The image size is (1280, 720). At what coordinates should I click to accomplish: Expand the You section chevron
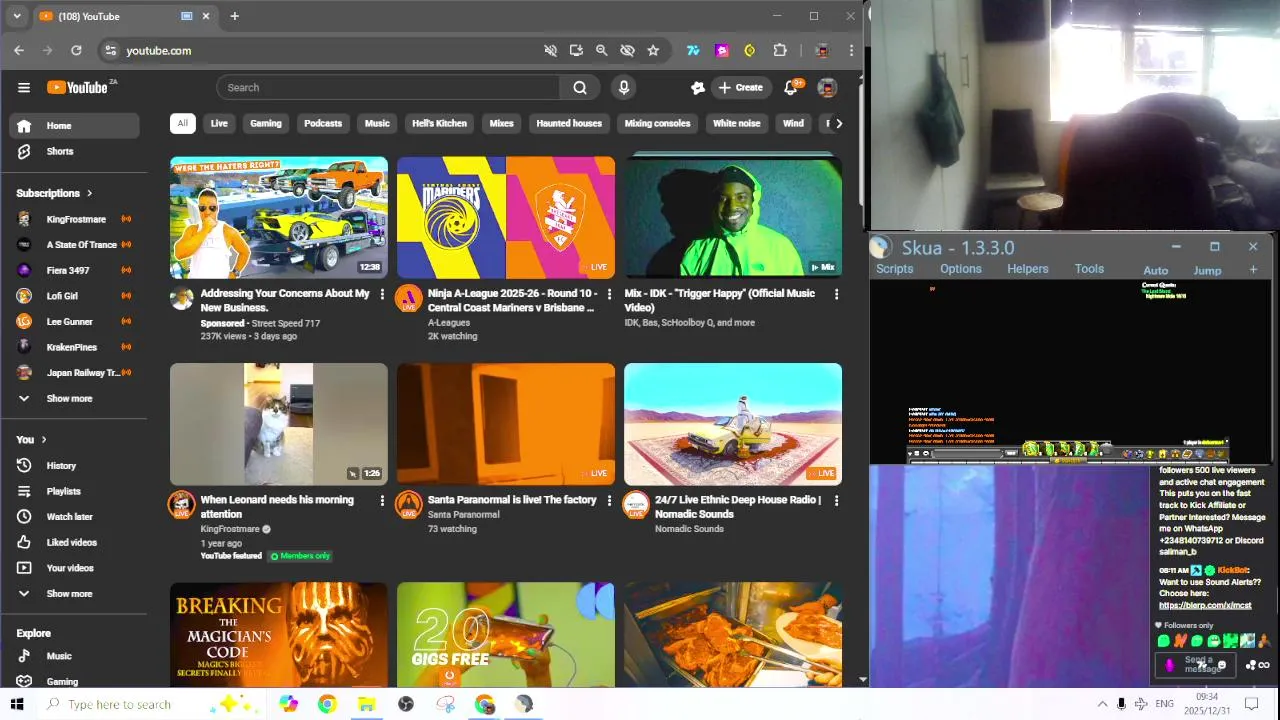(x=43, y=439)
